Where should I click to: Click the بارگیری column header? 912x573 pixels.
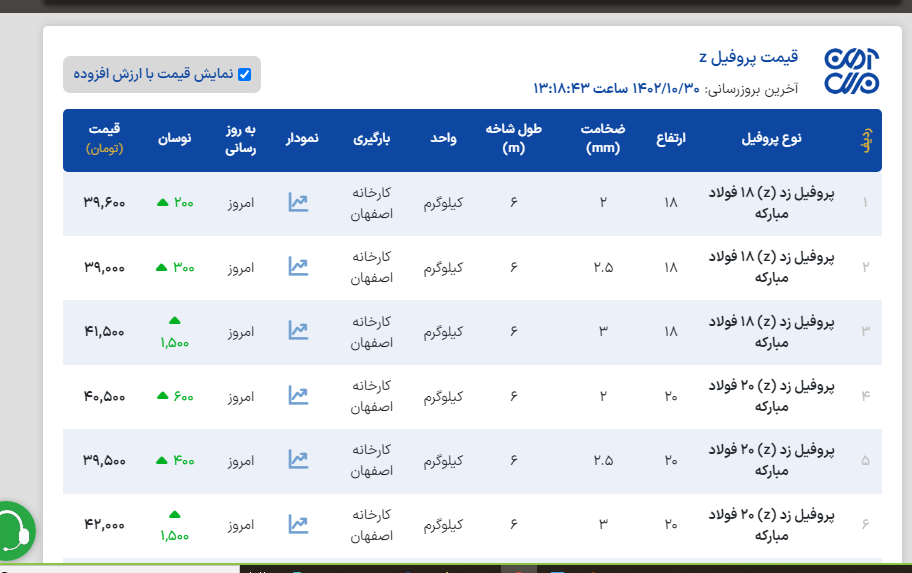(x=372, y=139)
